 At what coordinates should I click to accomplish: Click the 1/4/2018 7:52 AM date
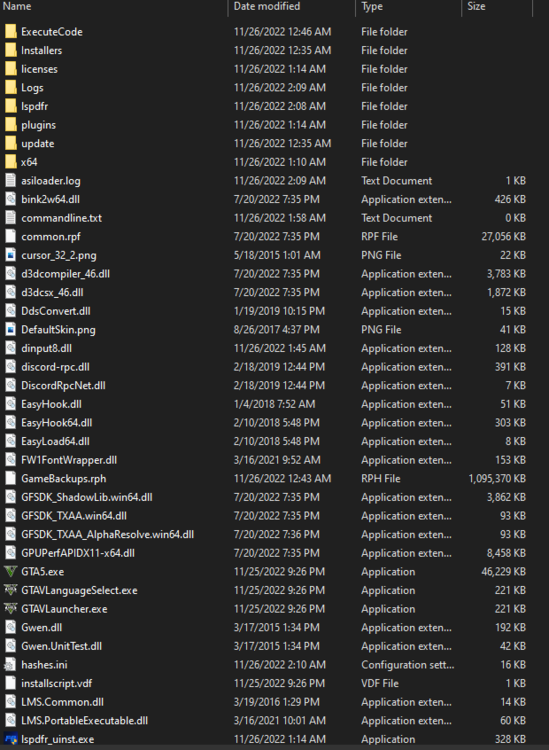[x=274, y=404]
